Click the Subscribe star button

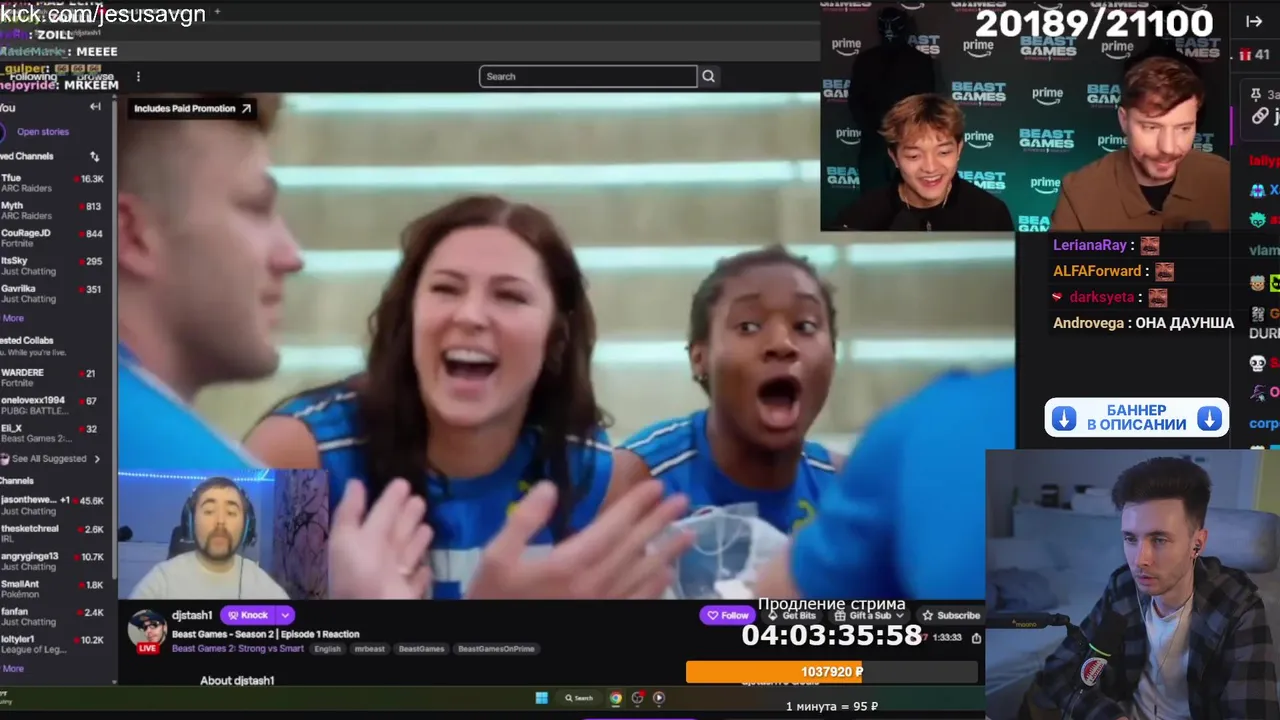pos(951,615)
